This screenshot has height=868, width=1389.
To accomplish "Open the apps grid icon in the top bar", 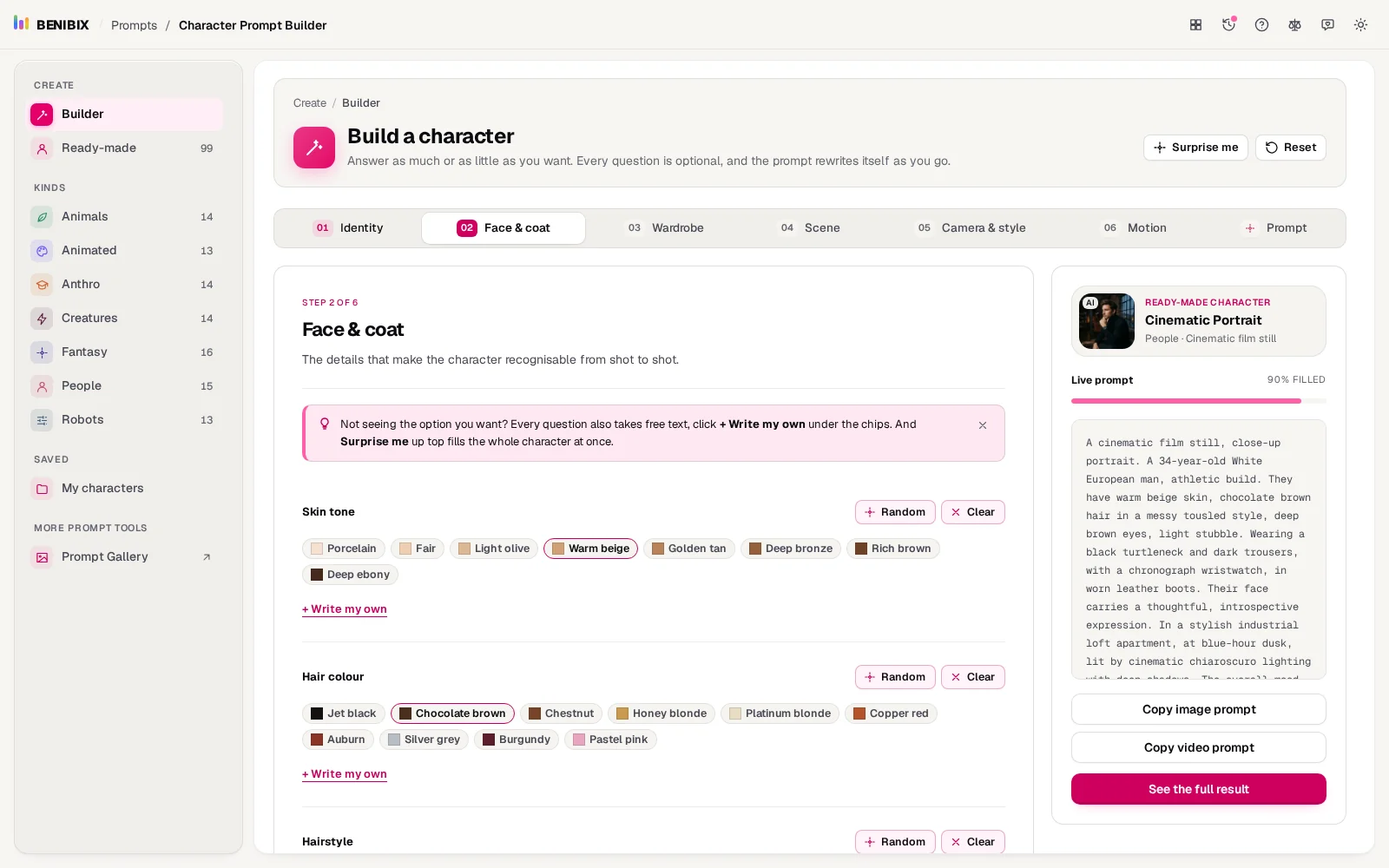I will 1195,25.
